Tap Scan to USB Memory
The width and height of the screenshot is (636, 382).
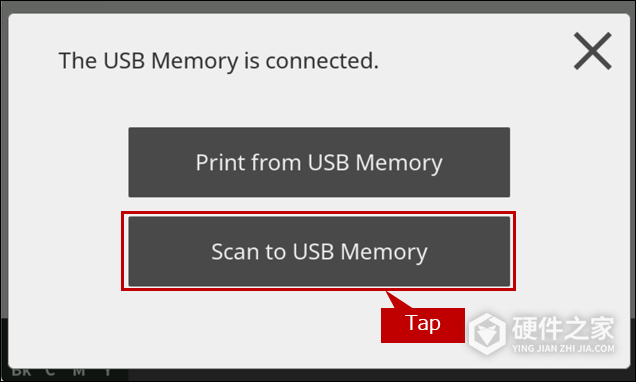pos(319,251)
